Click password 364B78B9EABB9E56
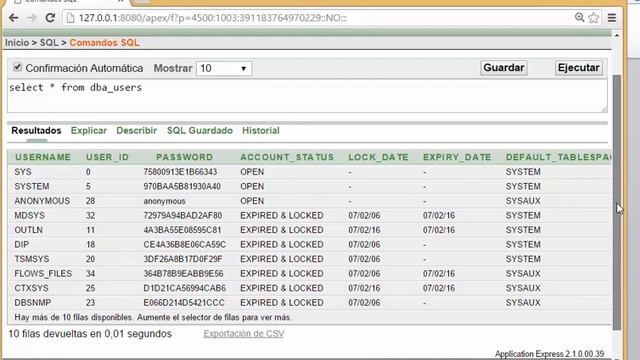640x360 pixels. click(183, 273)
